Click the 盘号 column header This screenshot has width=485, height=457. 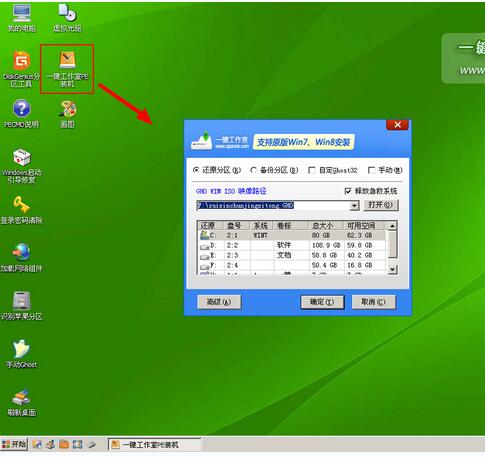[237, 226]
